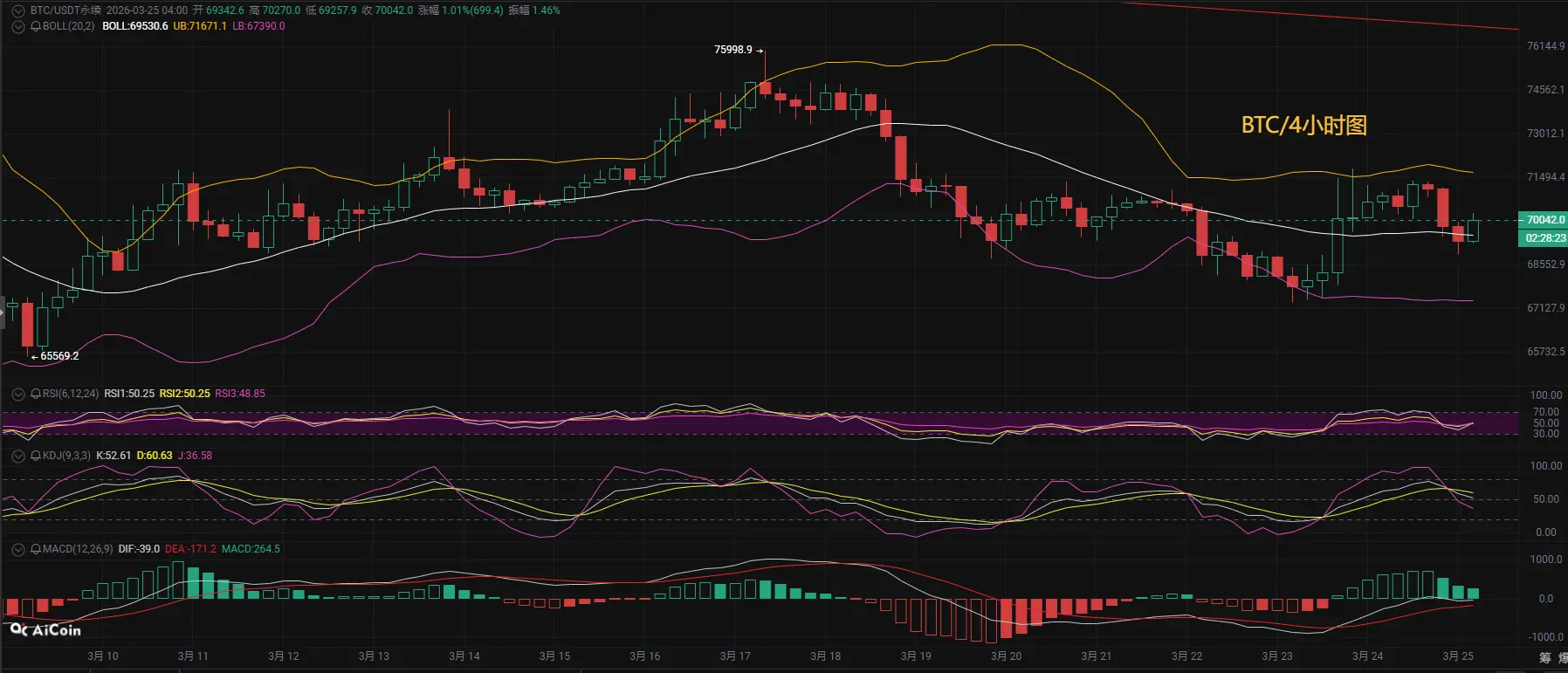Select the BOLL:69530.6 middle band value

[135, 26]
